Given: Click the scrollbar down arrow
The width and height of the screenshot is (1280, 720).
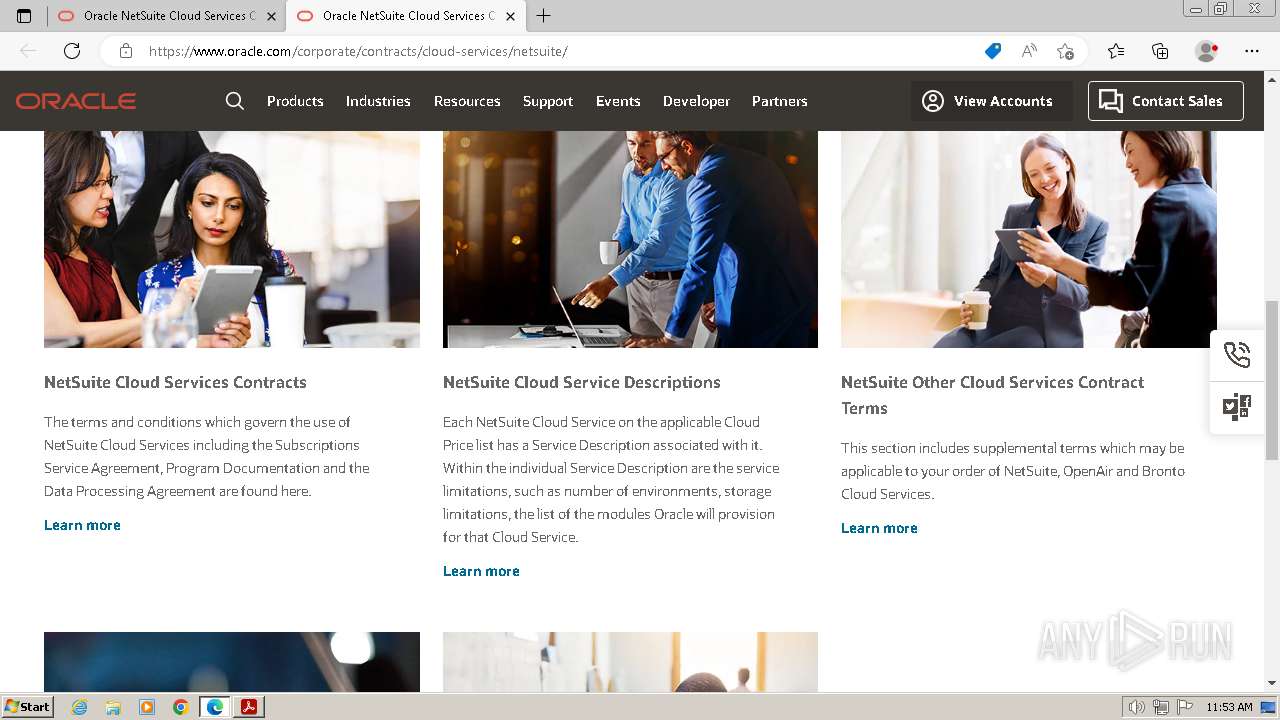Looking at the screenshot, I should [1272, 683].
